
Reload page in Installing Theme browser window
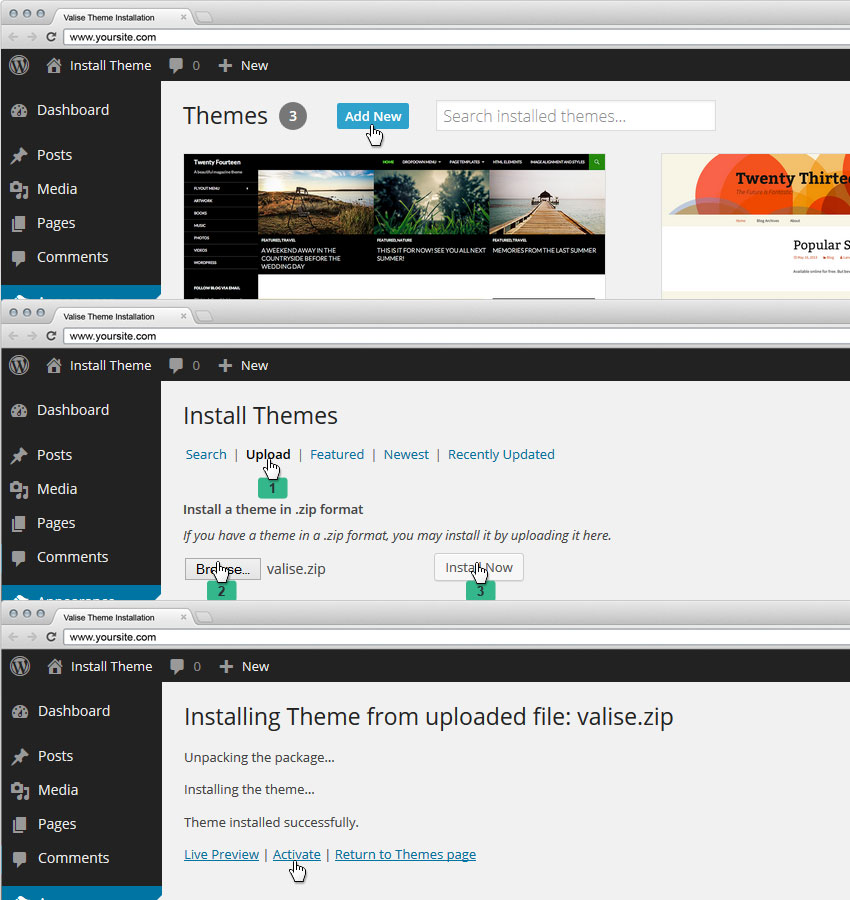click(x=51, y=637)
